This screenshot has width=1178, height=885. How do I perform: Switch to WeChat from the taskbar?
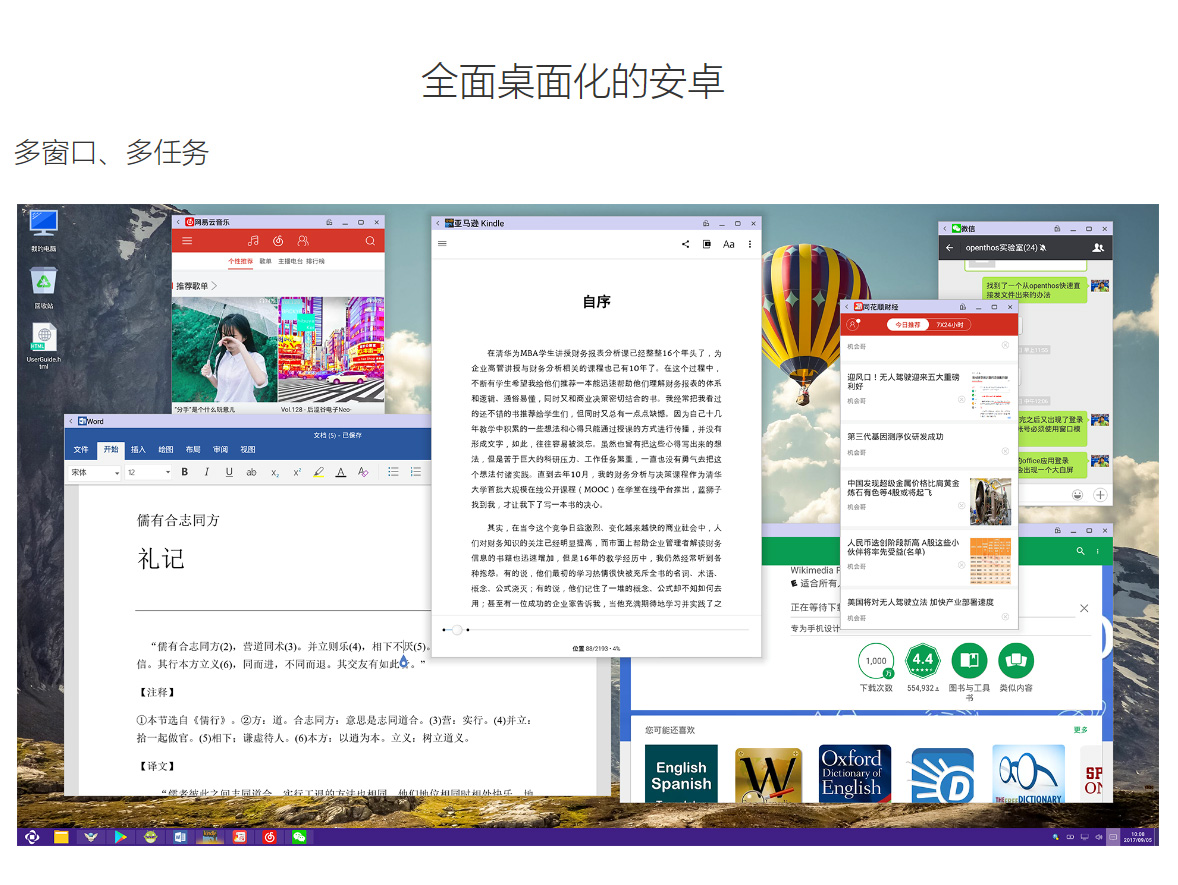(299, 837)
